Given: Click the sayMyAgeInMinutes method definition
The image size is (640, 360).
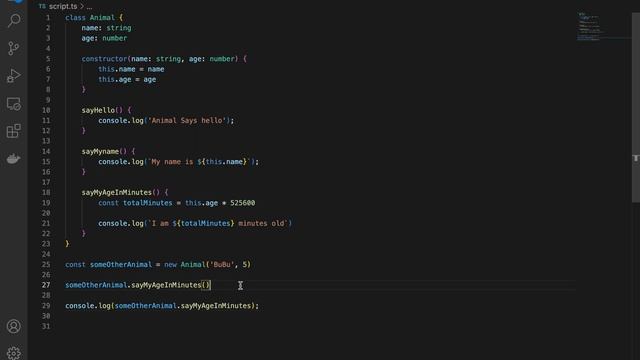Looking at the screenshot, I should tap(116, 192).
